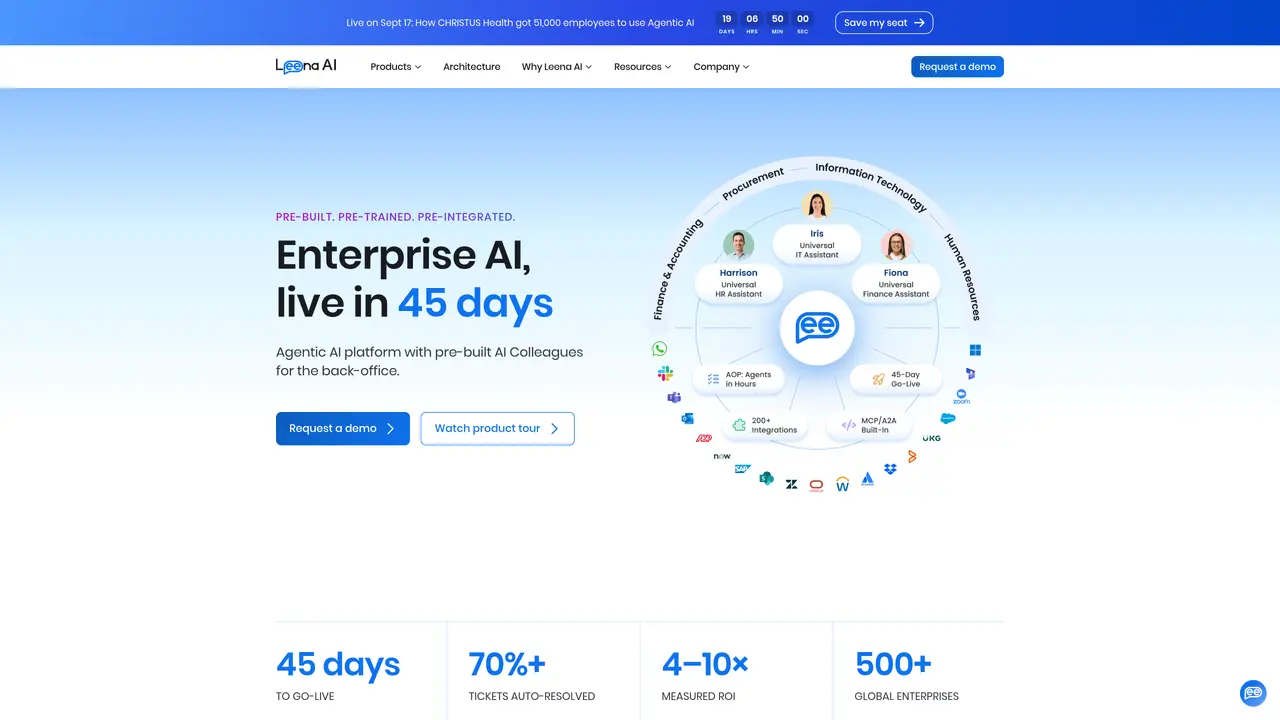Click the Atlassian integration icon
This screenshot has height=720, width=1280.
(x=868, y=479)
